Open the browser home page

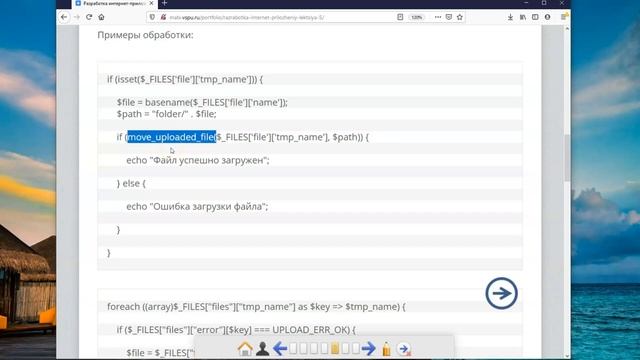pos(101,17)
